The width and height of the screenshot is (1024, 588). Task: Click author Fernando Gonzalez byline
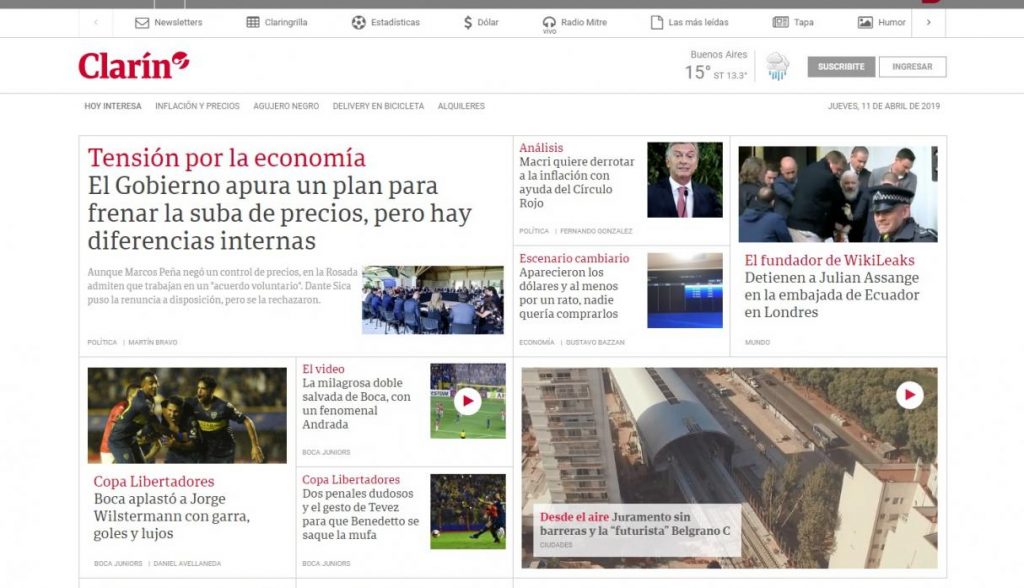[x=596, y=231]
